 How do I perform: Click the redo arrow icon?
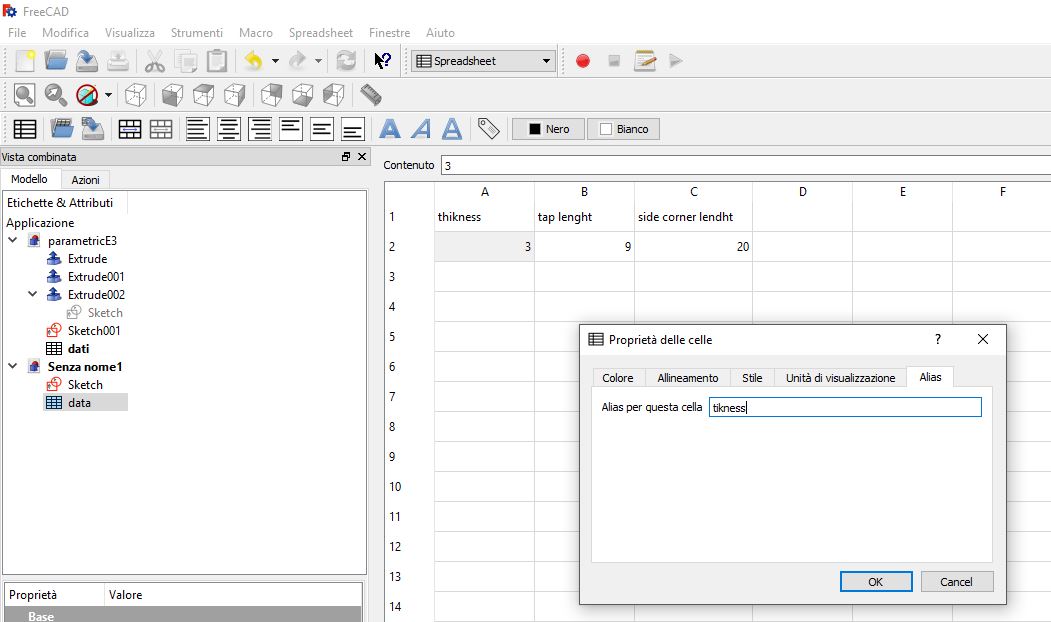pos(297,61)
